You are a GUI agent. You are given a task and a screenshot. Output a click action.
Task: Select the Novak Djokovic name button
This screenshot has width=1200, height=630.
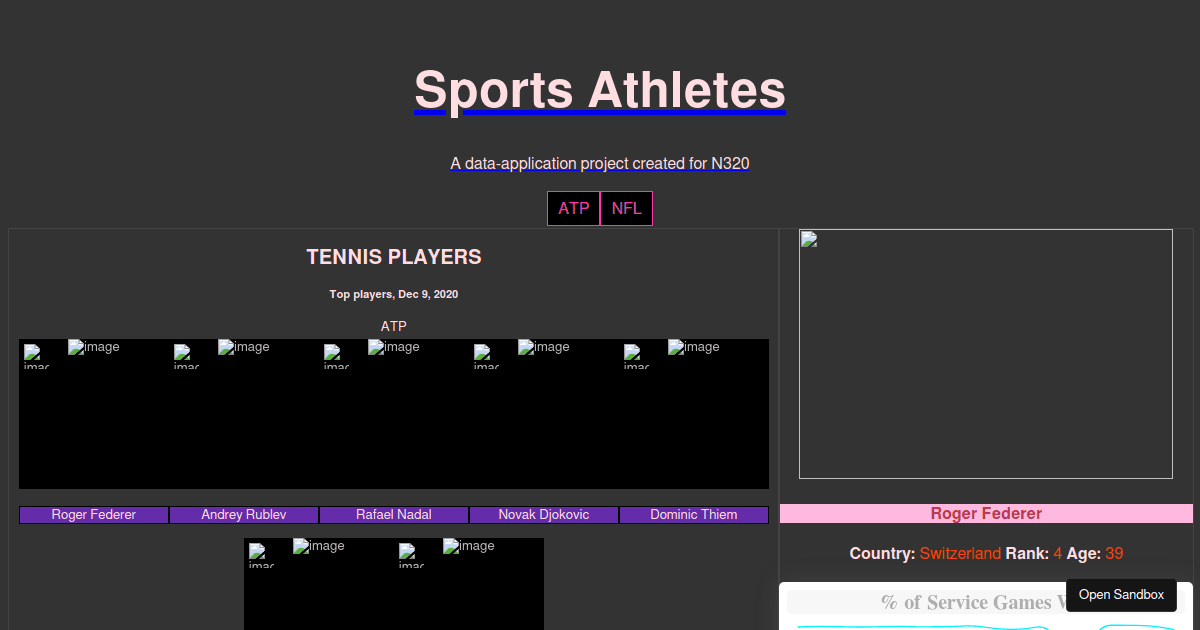point(544,515)
